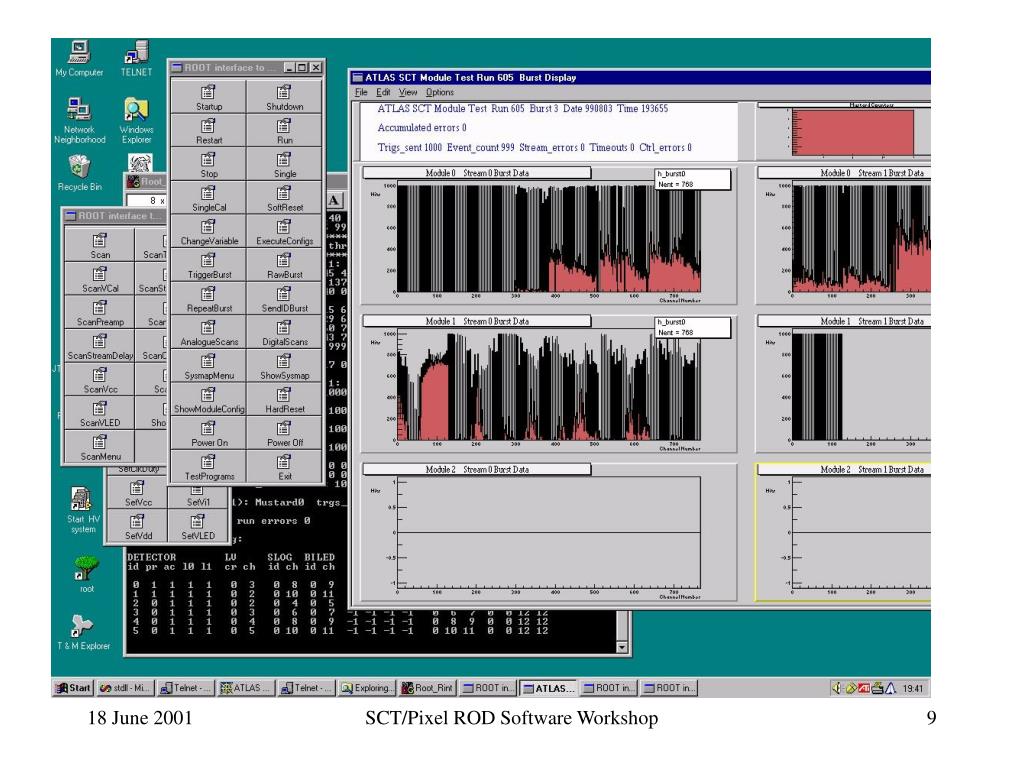This screenshot has height=768, width=1024.
Task: Click the ShowModuleConfig button
Action: 208,400
